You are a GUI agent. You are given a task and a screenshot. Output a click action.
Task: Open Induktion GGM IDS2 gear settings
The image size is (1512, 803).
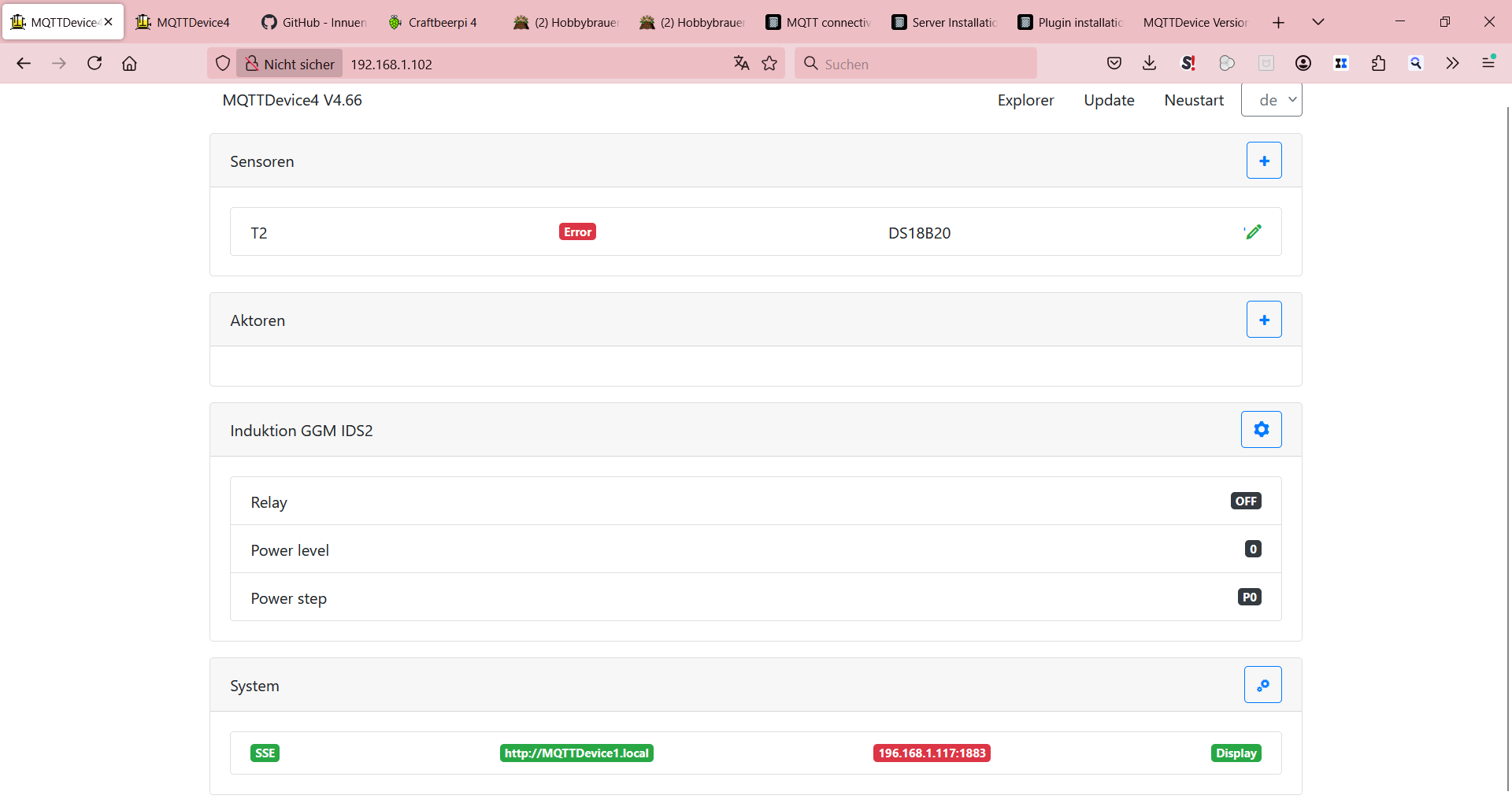click(1261, 430)
